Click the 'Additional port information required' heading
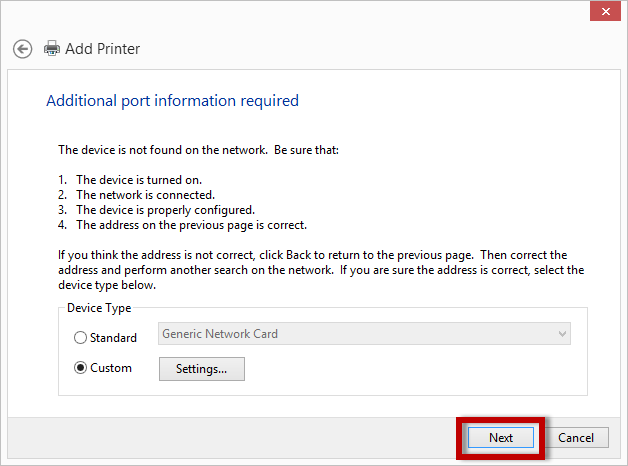The width and height of the screenshot is (628, 466). [172, 101]
